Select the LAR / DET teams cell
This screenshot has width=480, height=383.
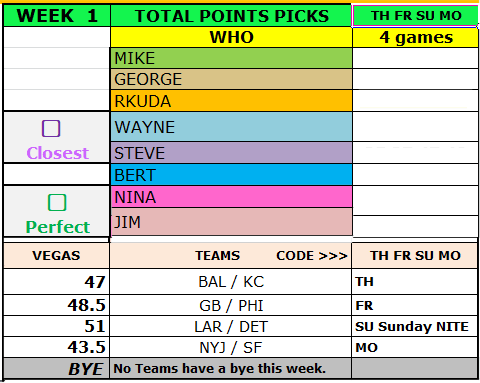(231, 326)
